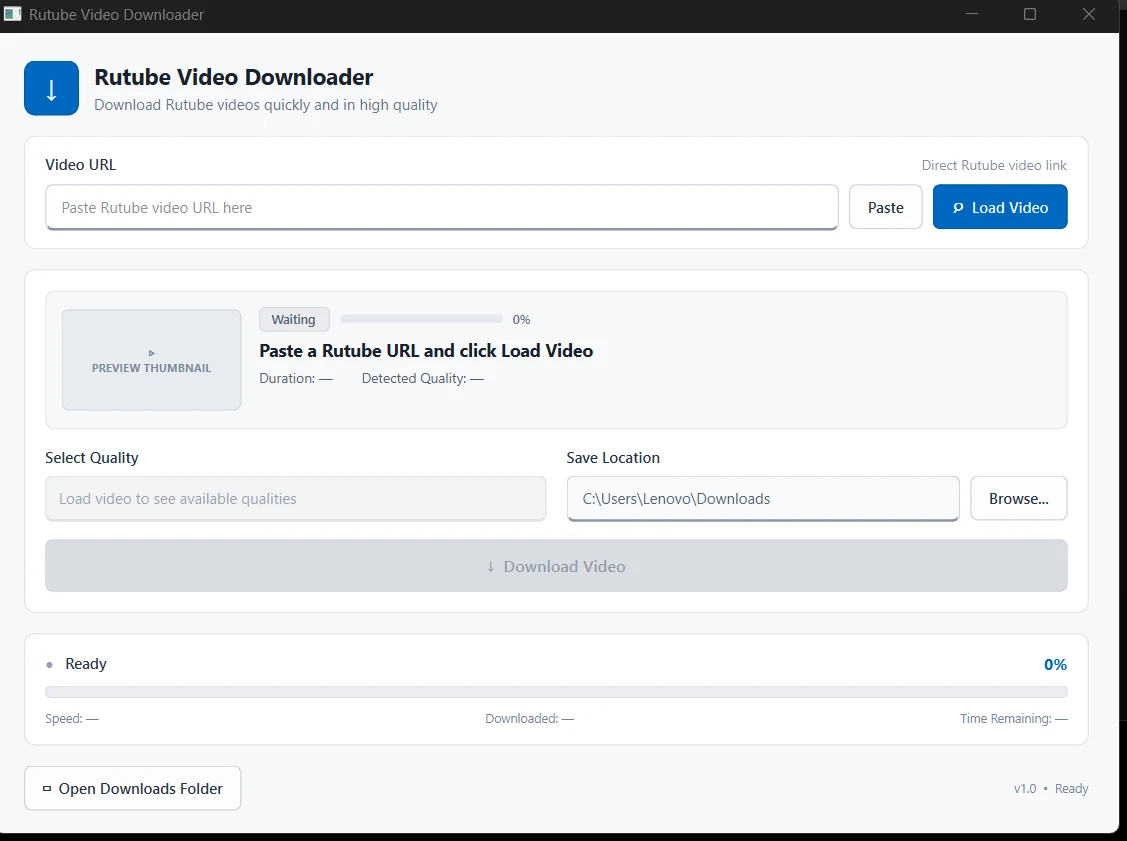The width and height of the screenshot is (1127, 841).
Task: Click the 'Download Rutube videos quickly' subtitle
Action: tap(266, 105)
